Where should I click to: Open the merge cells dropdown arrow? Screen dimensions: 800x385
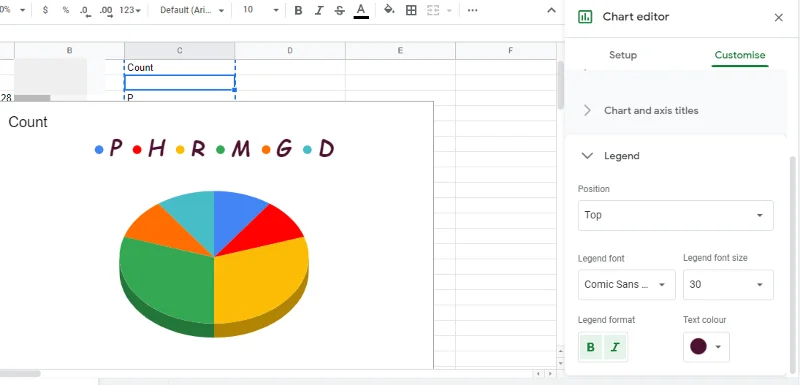[449, 10]
